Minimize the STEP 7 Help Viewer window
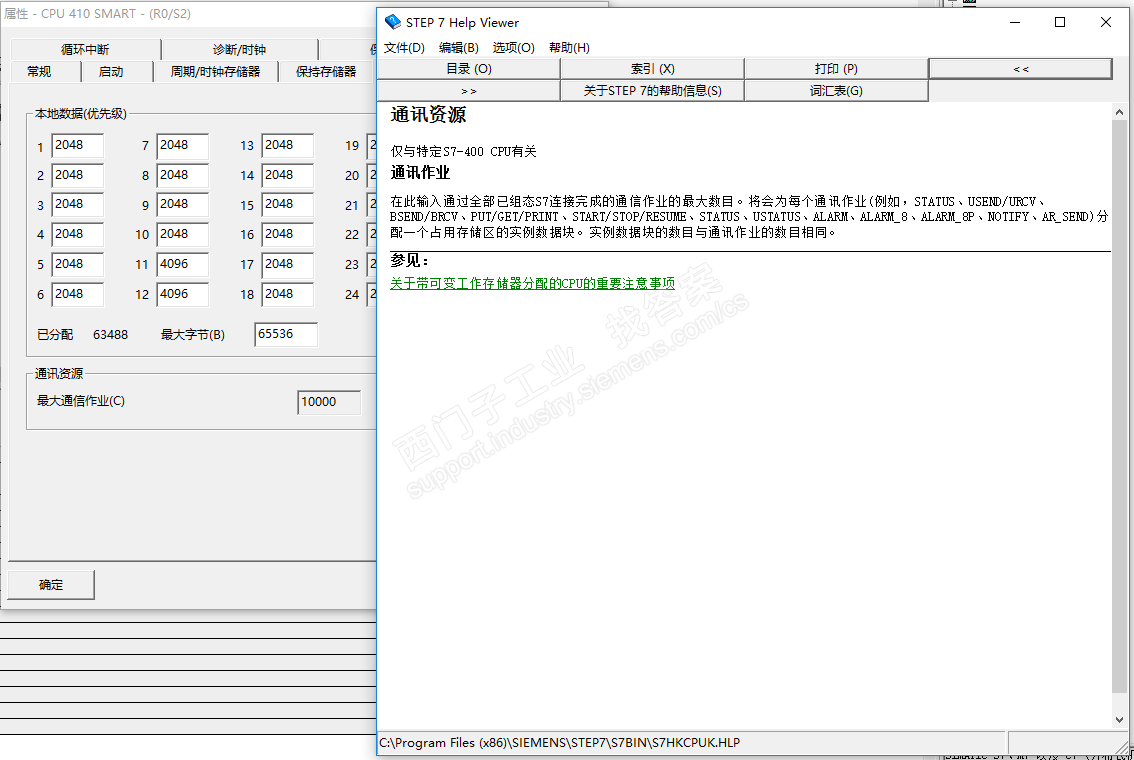This screenshot has height=760, width=1134. coord(1015,22)
